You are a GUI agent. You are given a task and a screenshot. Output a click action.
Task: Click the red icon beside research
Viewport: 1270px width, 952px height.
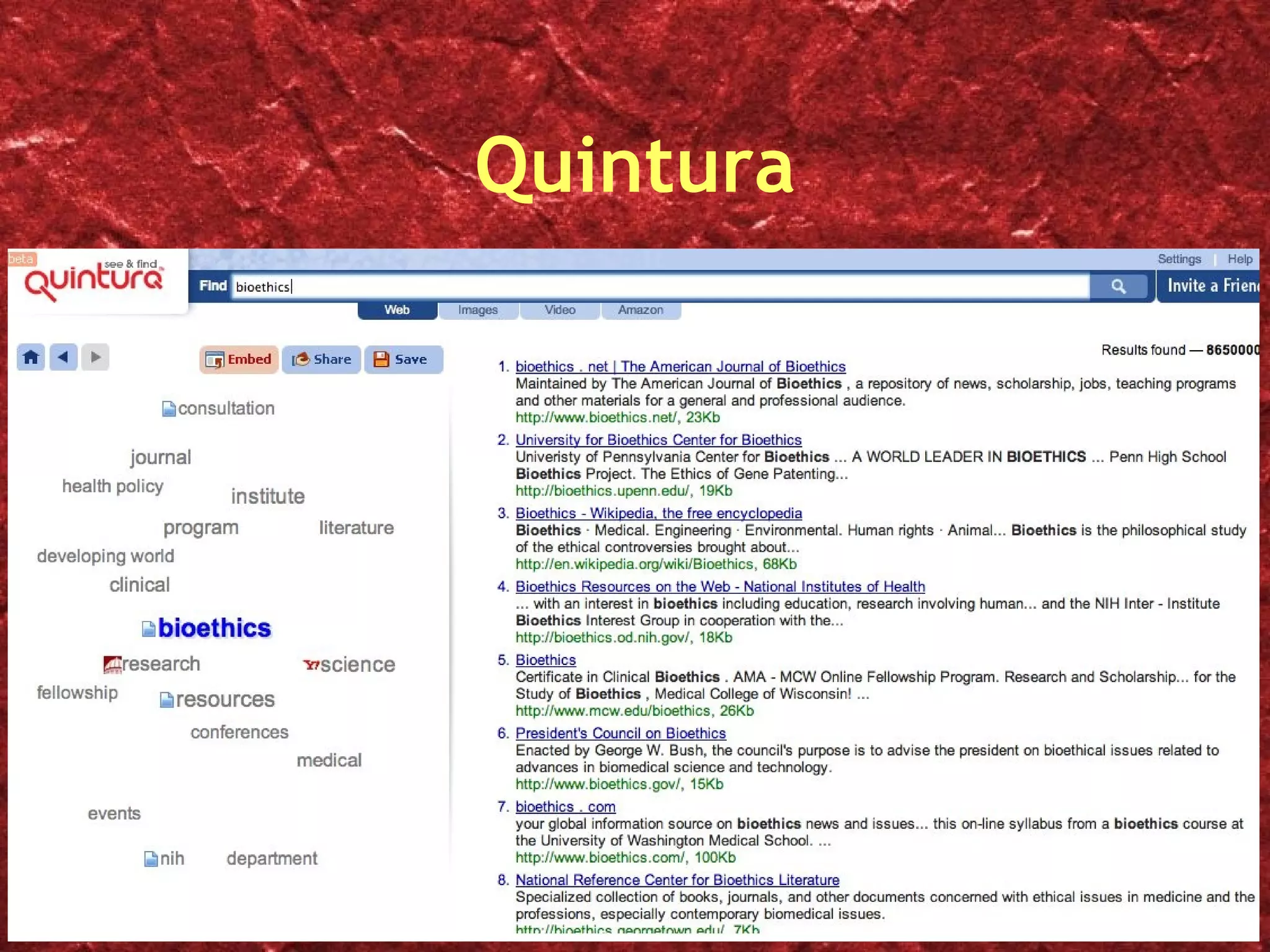coord(112,664)
